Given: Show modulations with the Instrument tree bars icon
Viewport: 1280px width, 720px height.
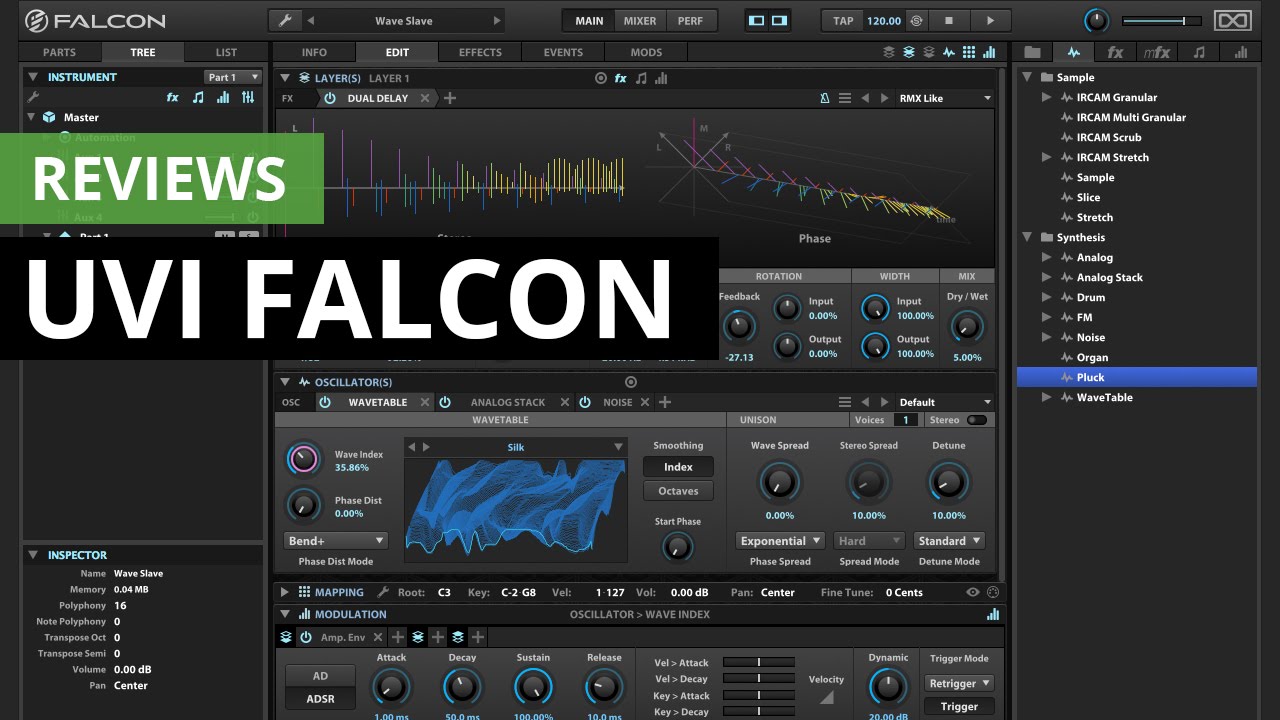Looking at the screenshot, I should click(x=222, y=97).
